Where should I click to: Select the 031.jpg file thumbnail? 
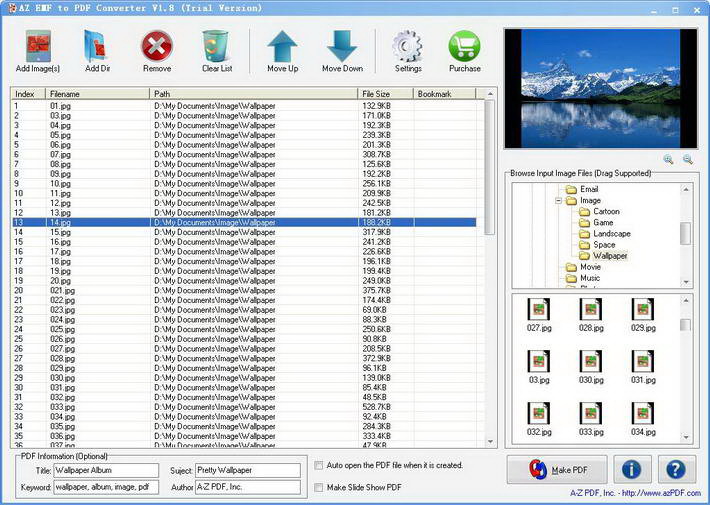tap(643, 367)
